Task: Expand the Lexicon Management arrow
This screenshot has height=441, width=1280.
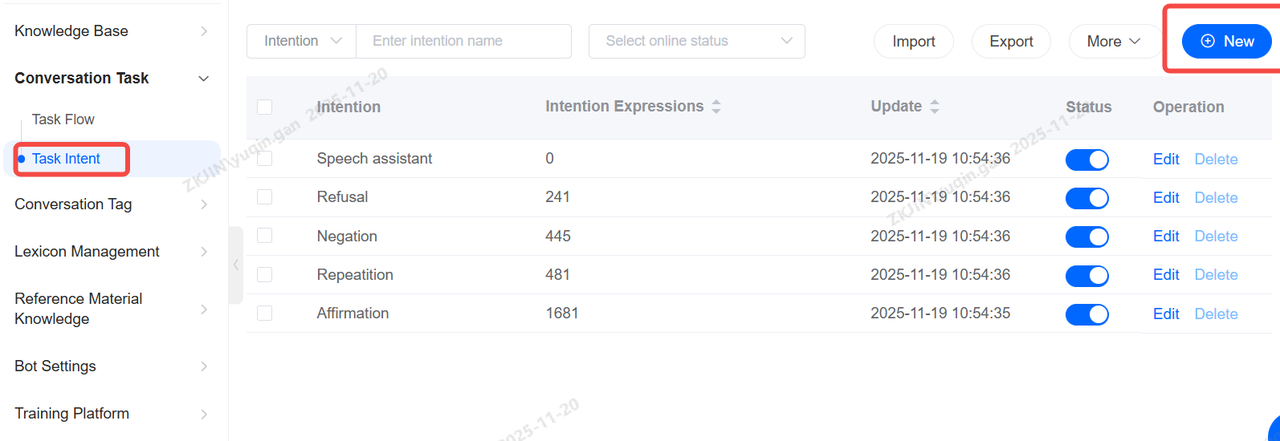Action: [204, 252]
